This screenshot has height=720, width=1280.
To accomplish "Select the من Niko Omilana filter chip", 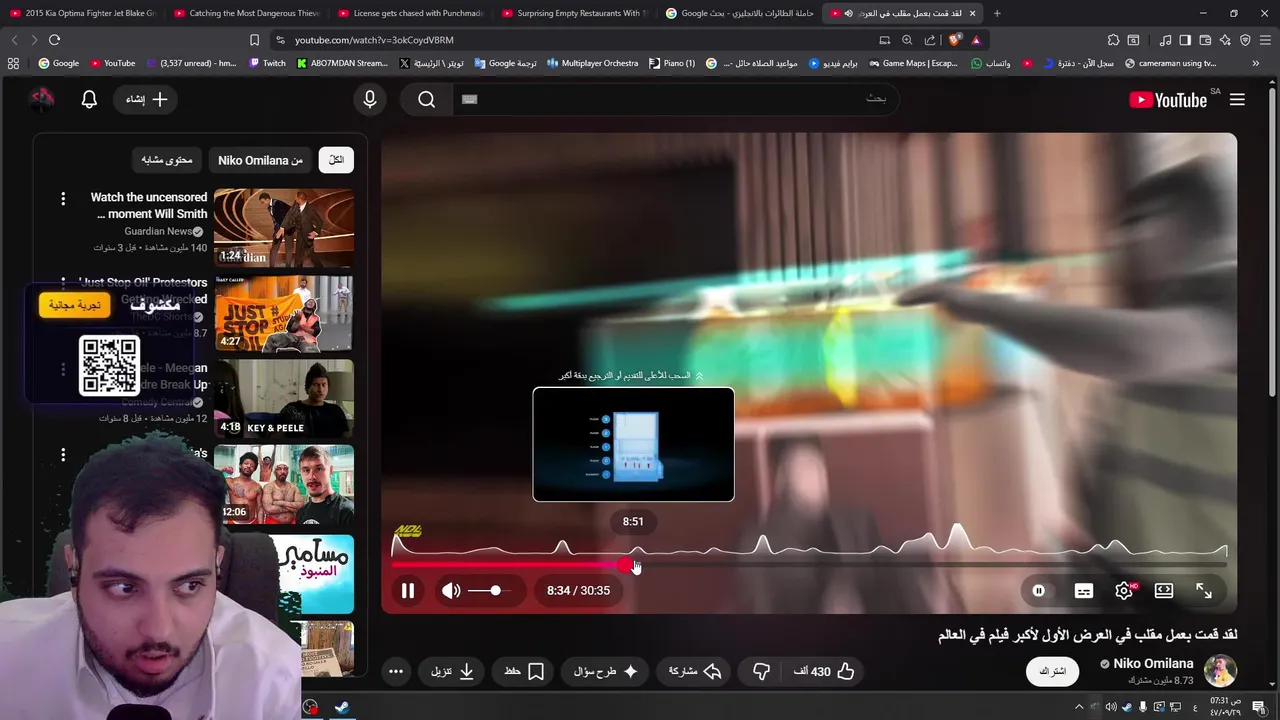I will pyautogui.click(x=260, y=160).
